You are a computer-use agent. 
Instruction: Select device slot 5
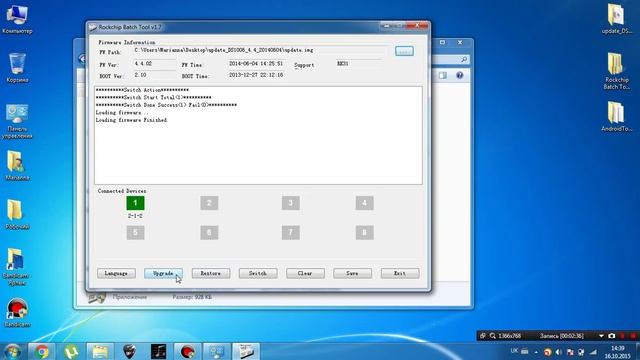135,233
